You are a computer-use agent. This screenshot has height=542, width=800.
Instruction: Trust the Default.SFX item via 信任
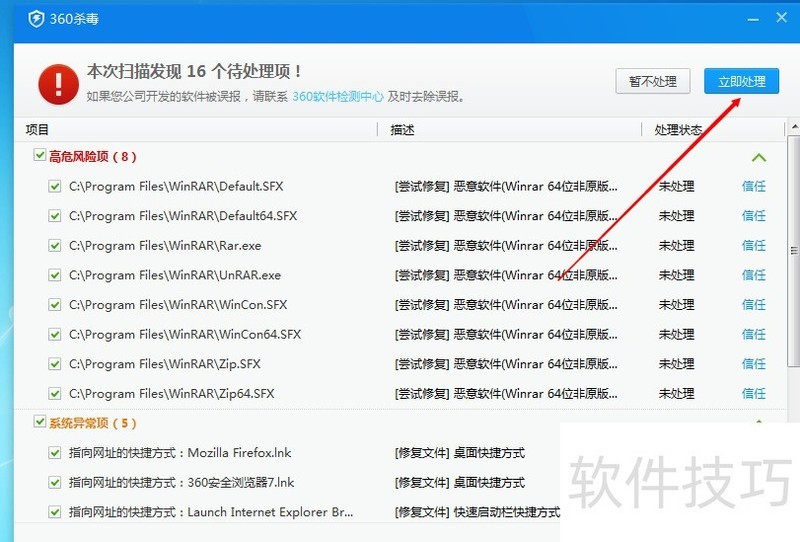[x=754, y=186]
